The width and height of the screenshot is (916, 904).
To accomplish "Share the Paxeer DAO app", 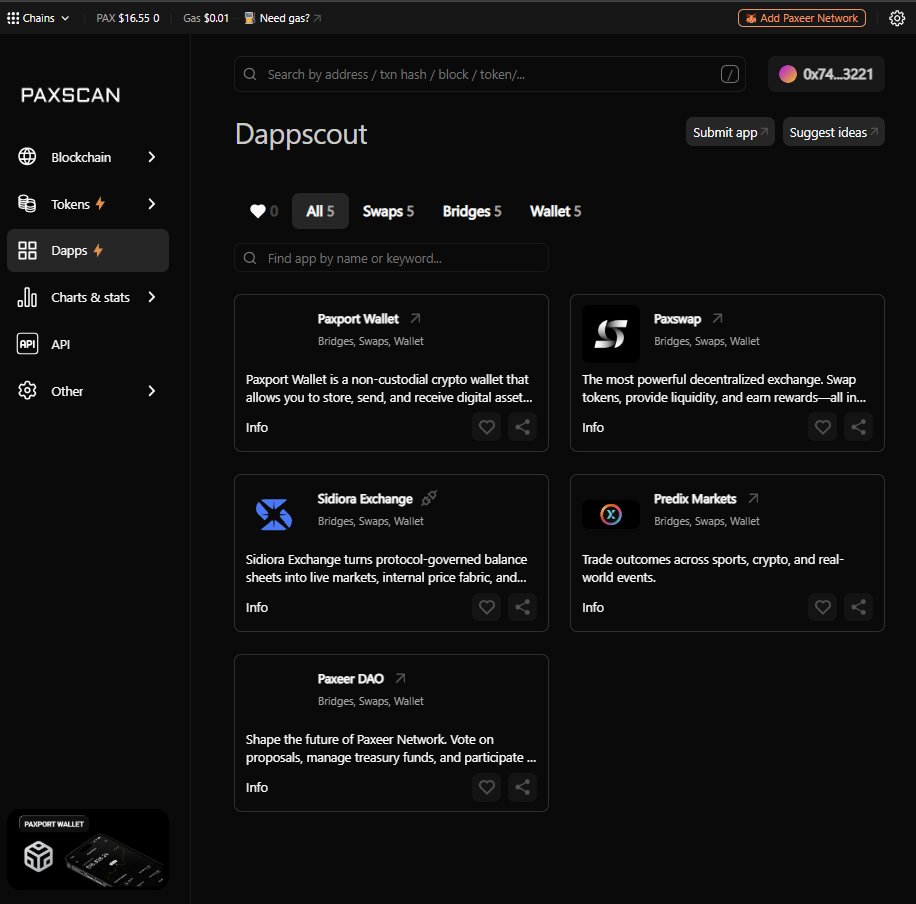I will pyautogui.click(x=522, y=787).
